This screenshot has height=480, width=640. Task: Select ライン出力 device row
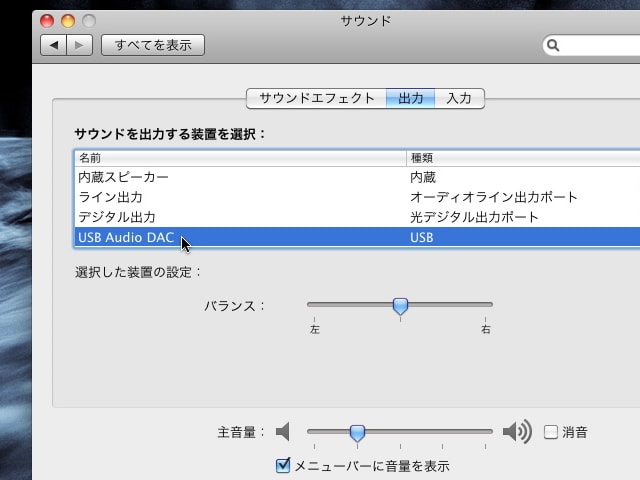357,197
